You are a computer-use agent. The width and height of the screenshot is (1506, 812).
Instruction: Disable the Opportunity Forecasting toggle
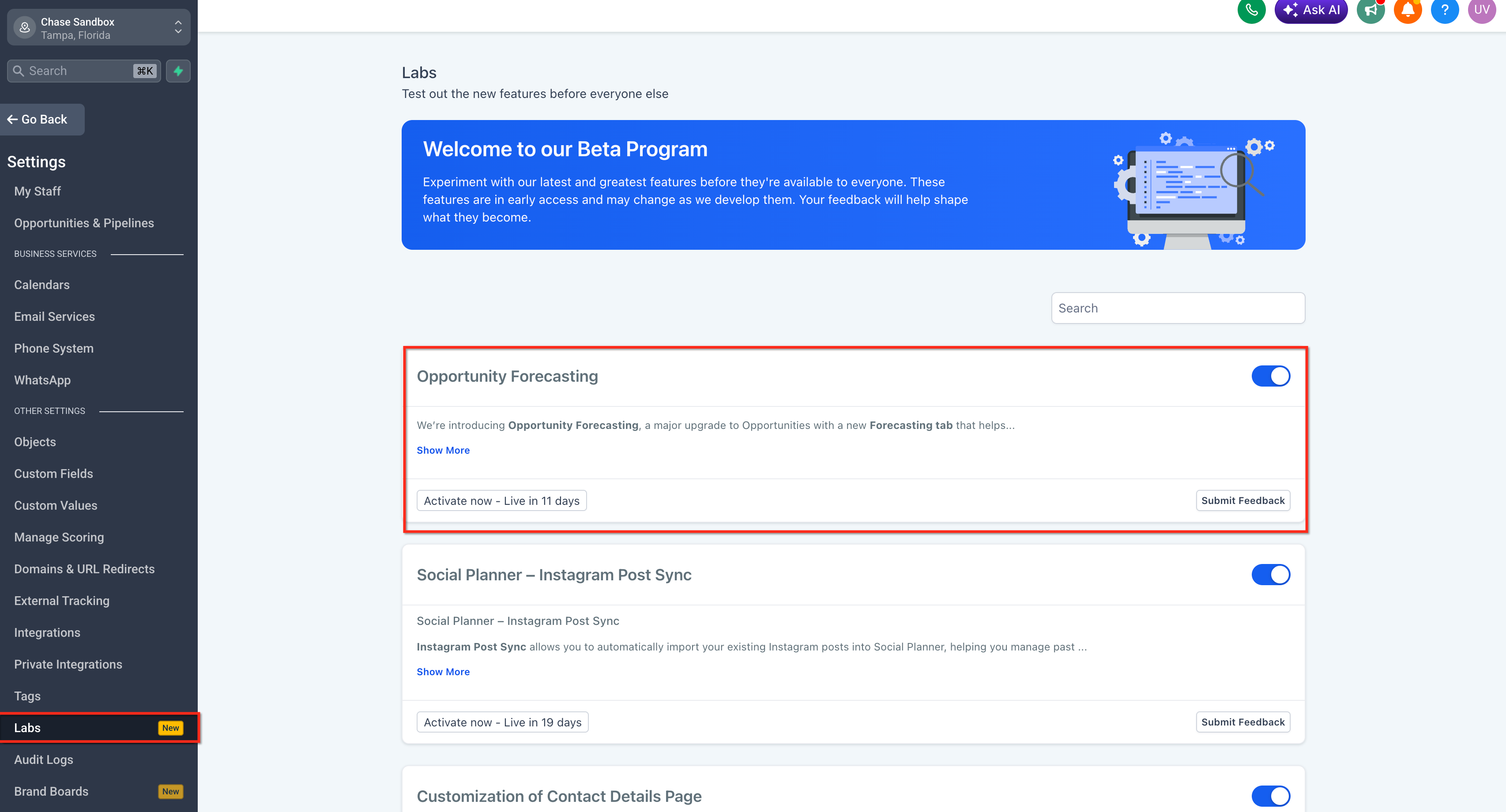pos(1270,376)
